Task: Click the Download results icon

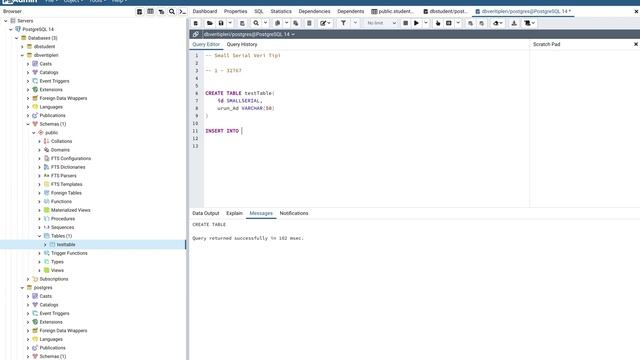Action: coord(514,23)
